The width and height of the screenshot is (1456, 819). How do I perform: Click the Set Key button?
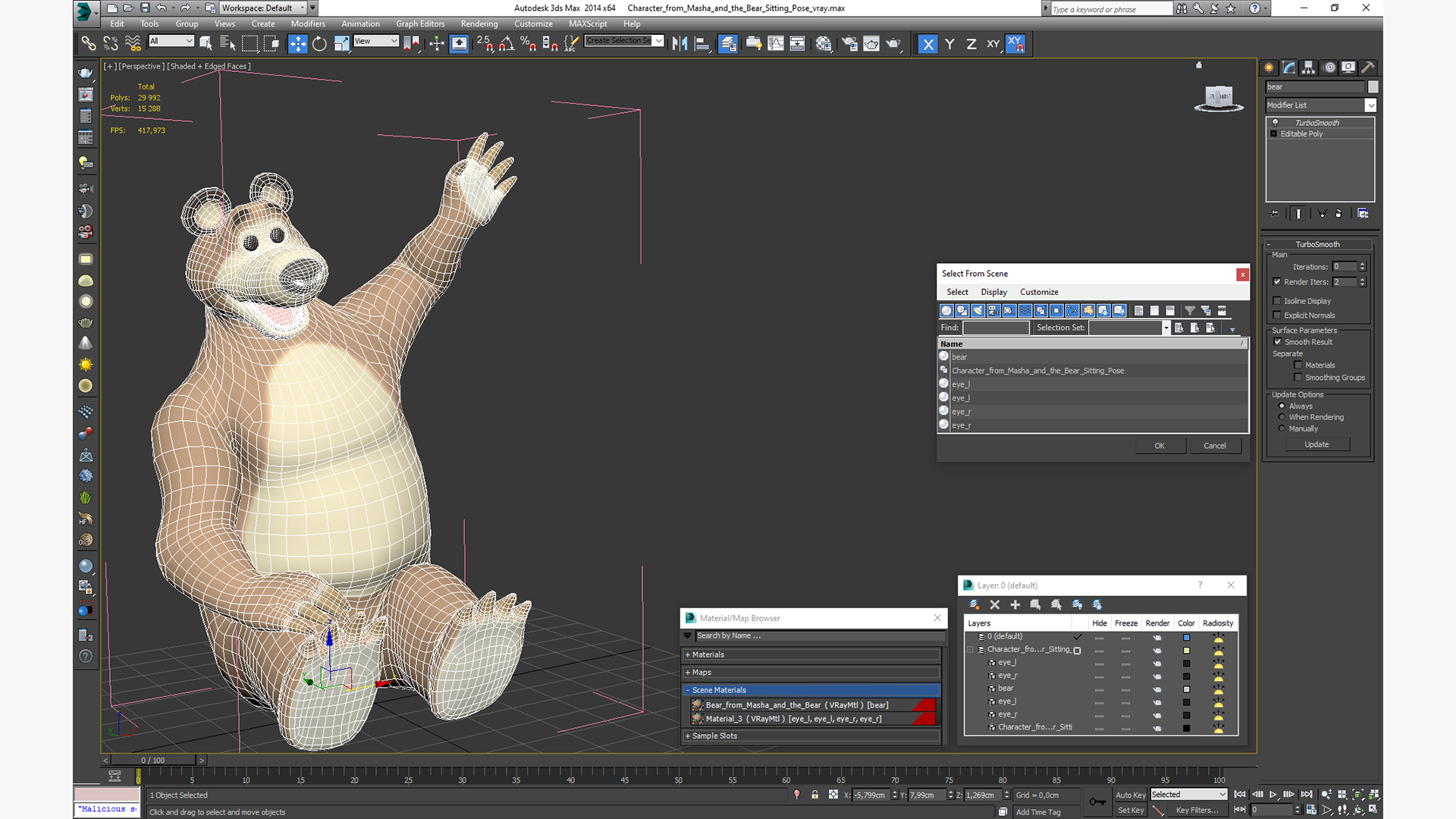pos(1130,810)
